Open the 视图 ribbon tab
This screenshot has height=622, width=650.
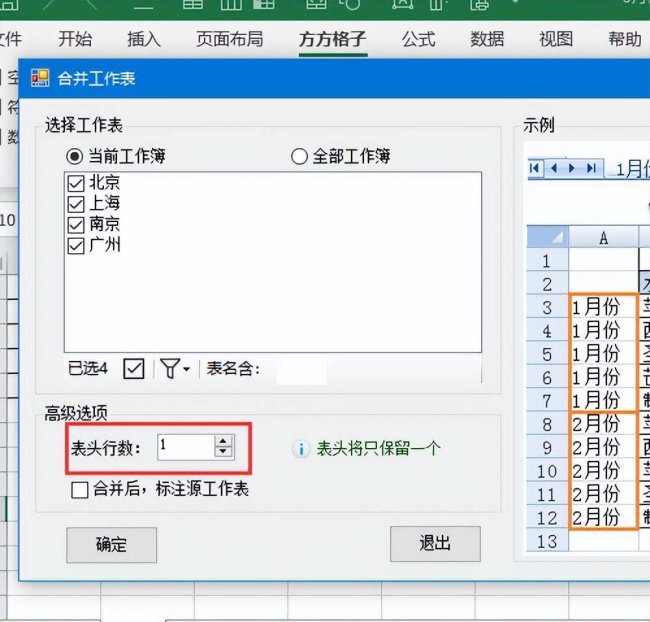coord(556,39)
